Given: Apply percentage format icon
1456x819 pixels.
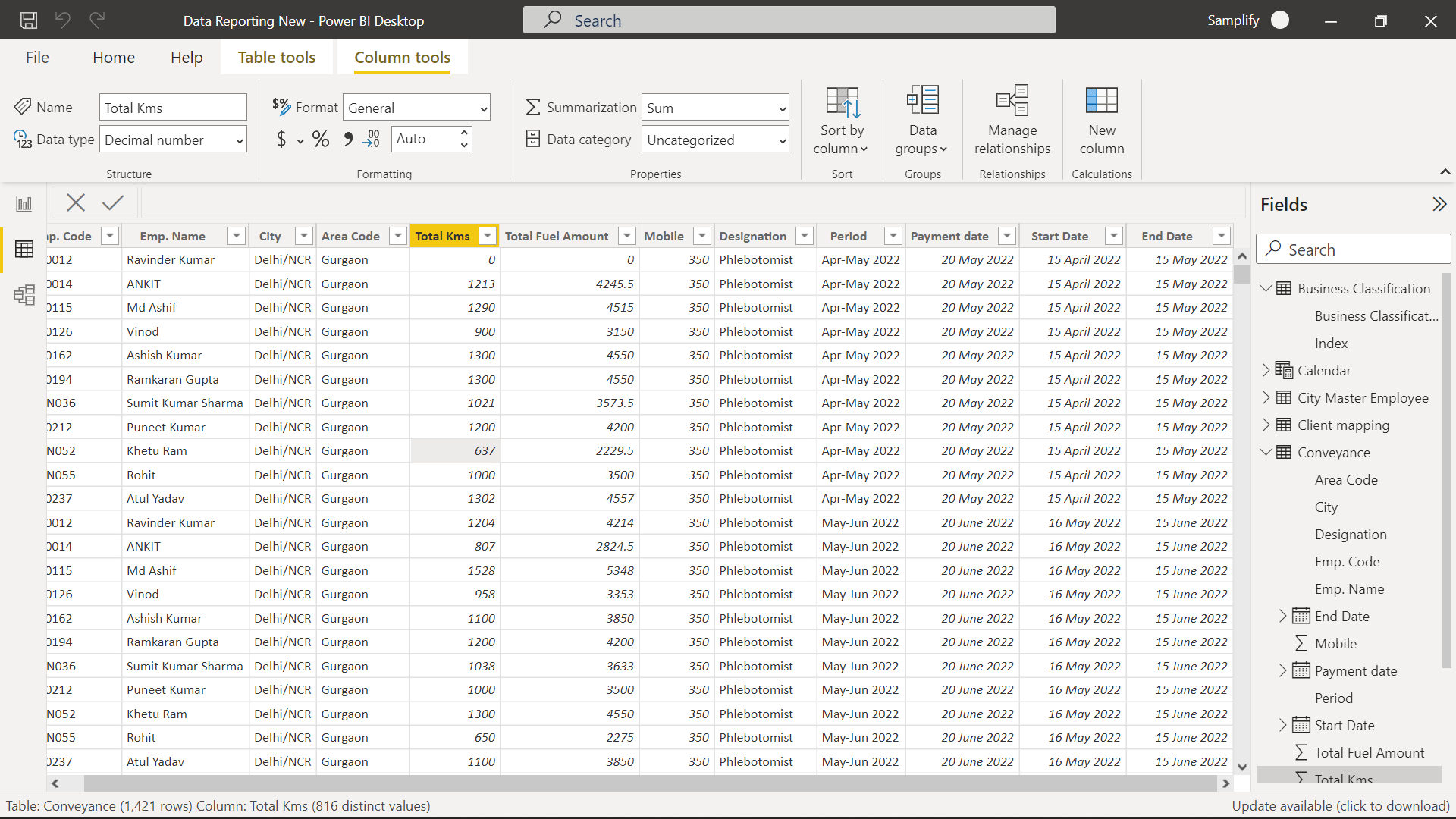Looking at the screenshot, I should click(x=321, y=139).
